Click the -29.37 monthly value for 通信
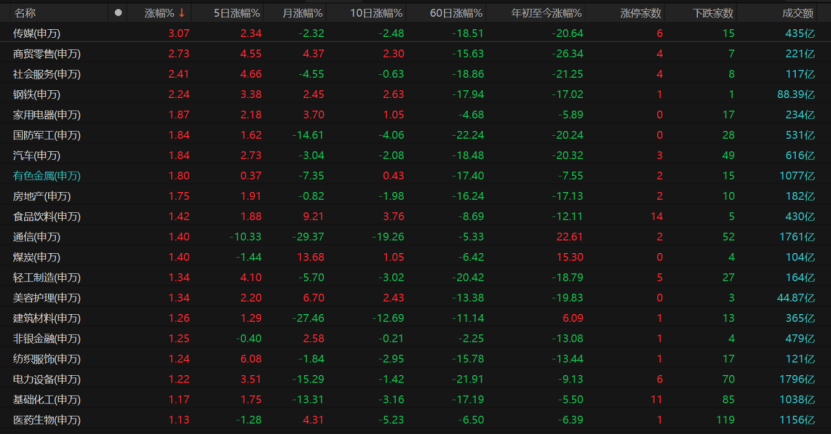The image size is (831, 435). [x=308, y=237]
